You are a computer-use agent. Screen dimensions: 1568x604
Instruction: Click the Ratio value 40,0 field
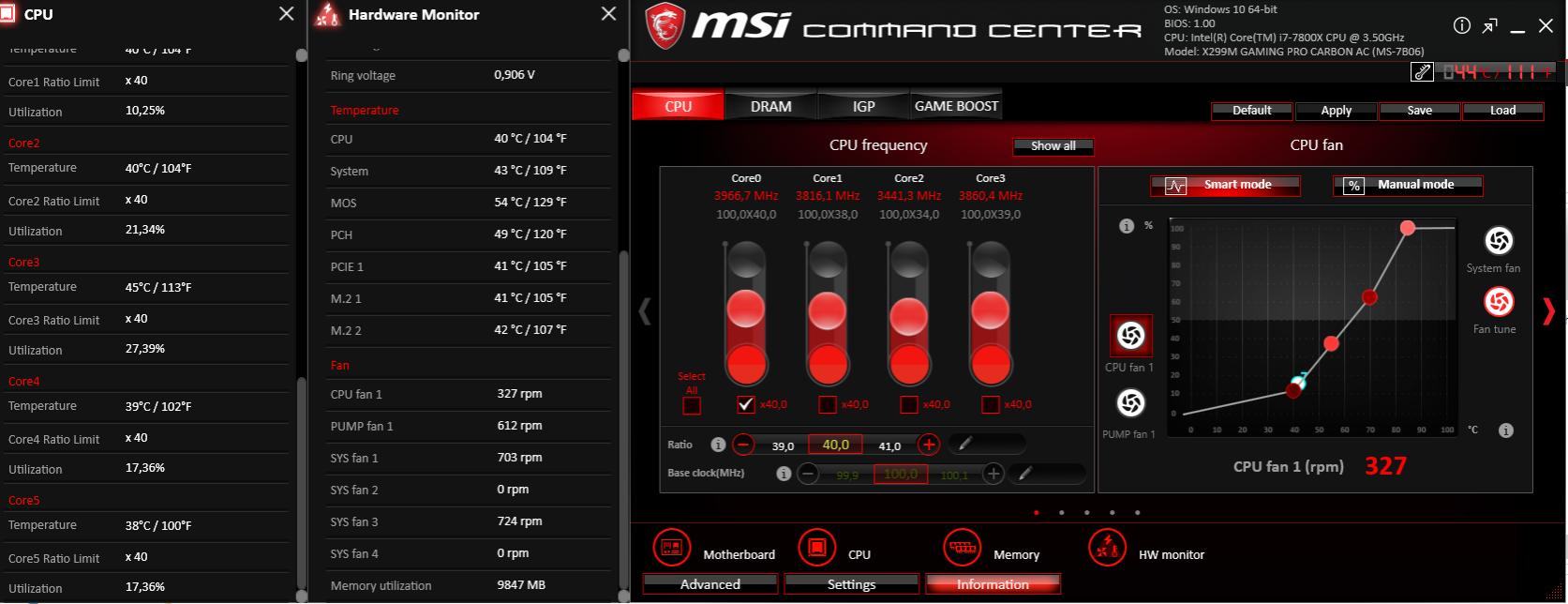click(835, 445)
